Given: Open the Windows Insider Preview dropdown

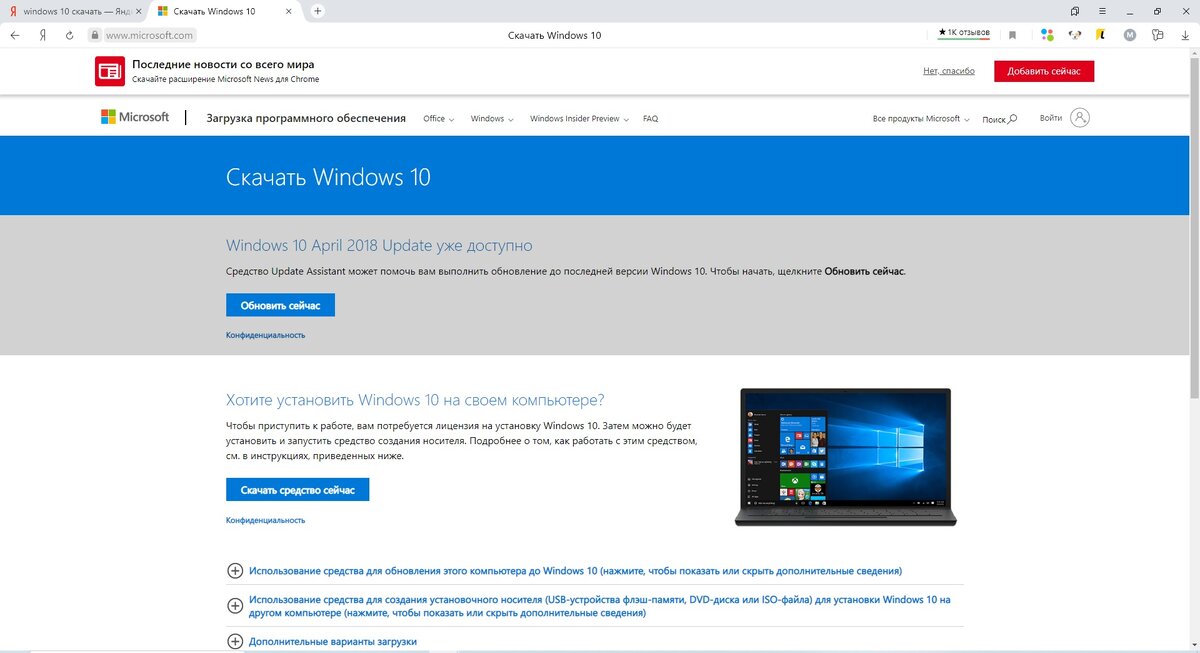Looking at the screenshot, I should pyautogui.click(x=579, y=118).
